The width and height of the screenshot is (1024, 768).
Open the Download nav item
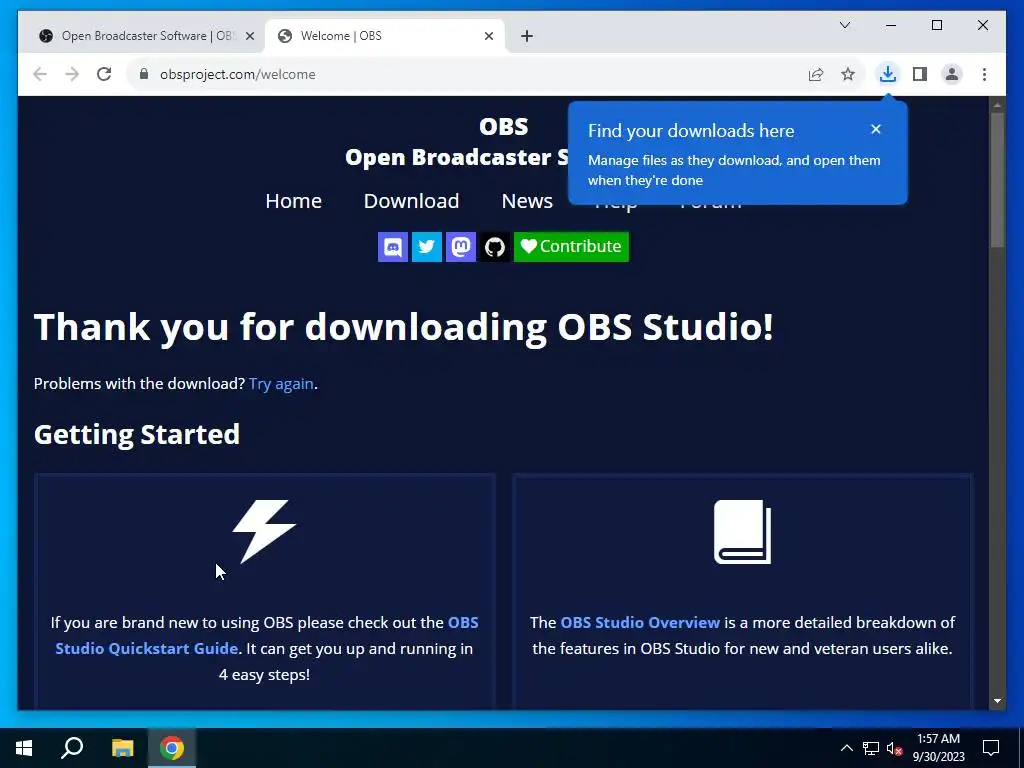(411, 201)
